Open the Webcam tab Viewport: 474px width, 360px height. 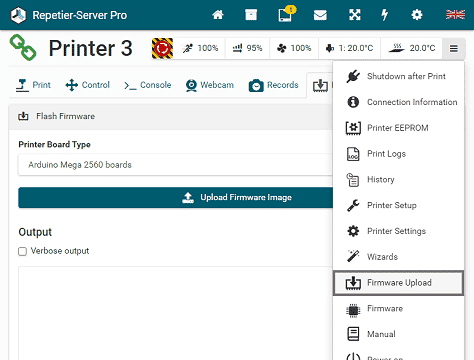click(x=210, y=85)
